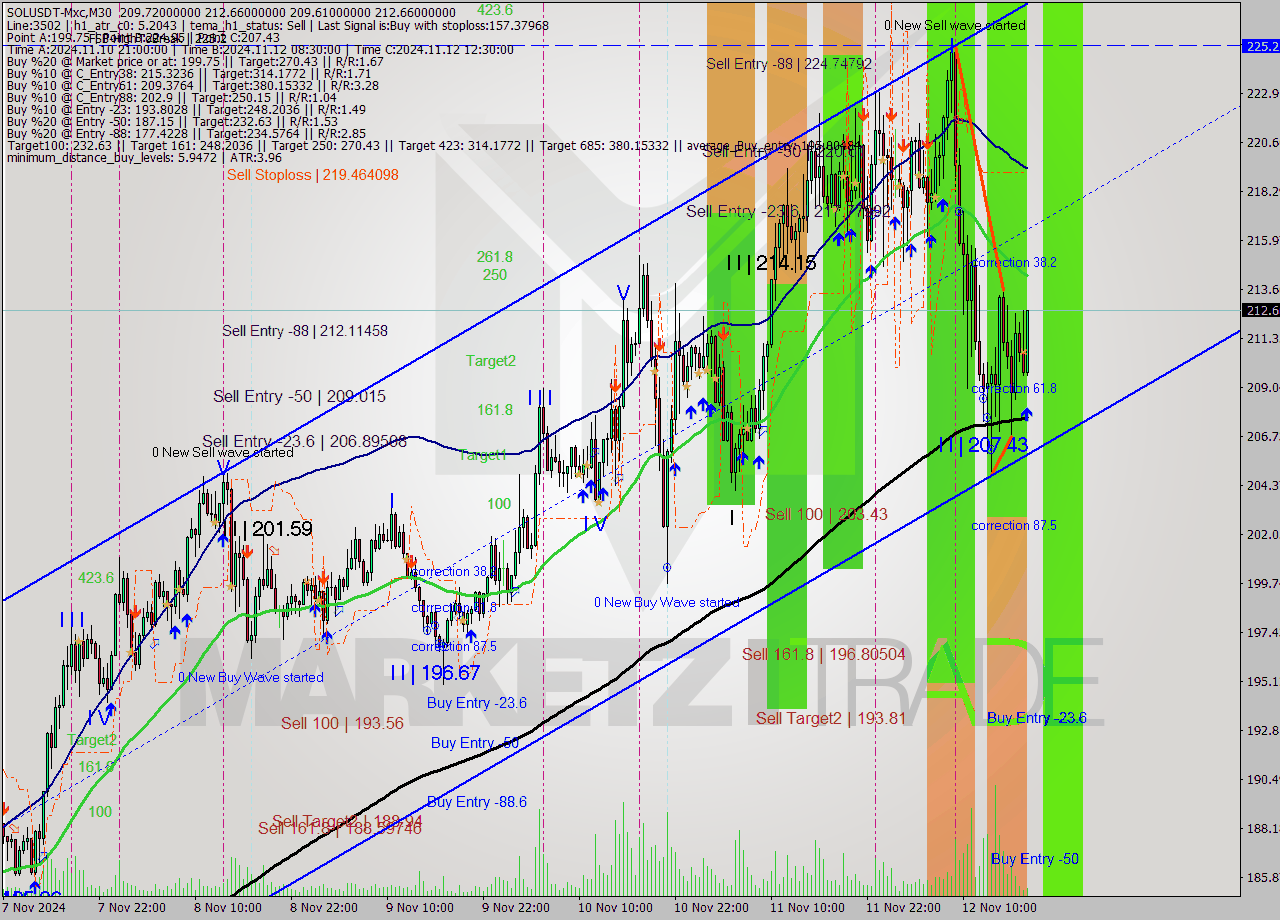Click the 190.4 price axis label
The image size is (1280, 920).
(x=1262, y=780)
